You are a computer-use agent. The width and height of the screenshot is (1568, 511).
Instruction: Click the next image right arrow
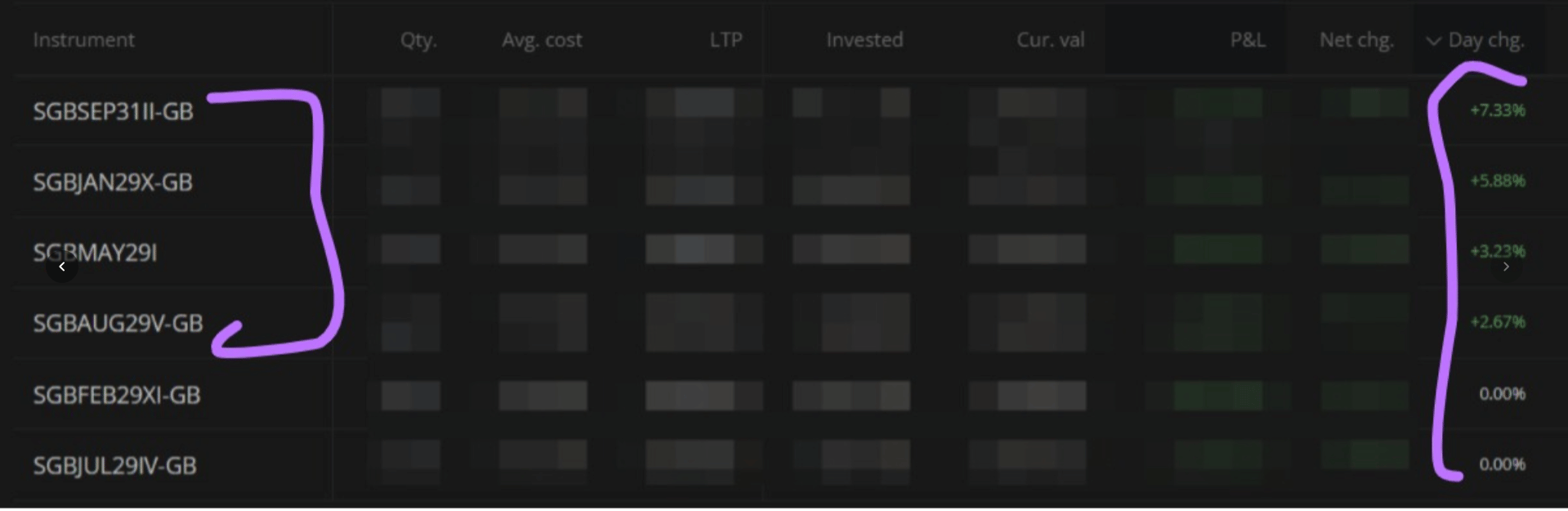pos(1506,267)
